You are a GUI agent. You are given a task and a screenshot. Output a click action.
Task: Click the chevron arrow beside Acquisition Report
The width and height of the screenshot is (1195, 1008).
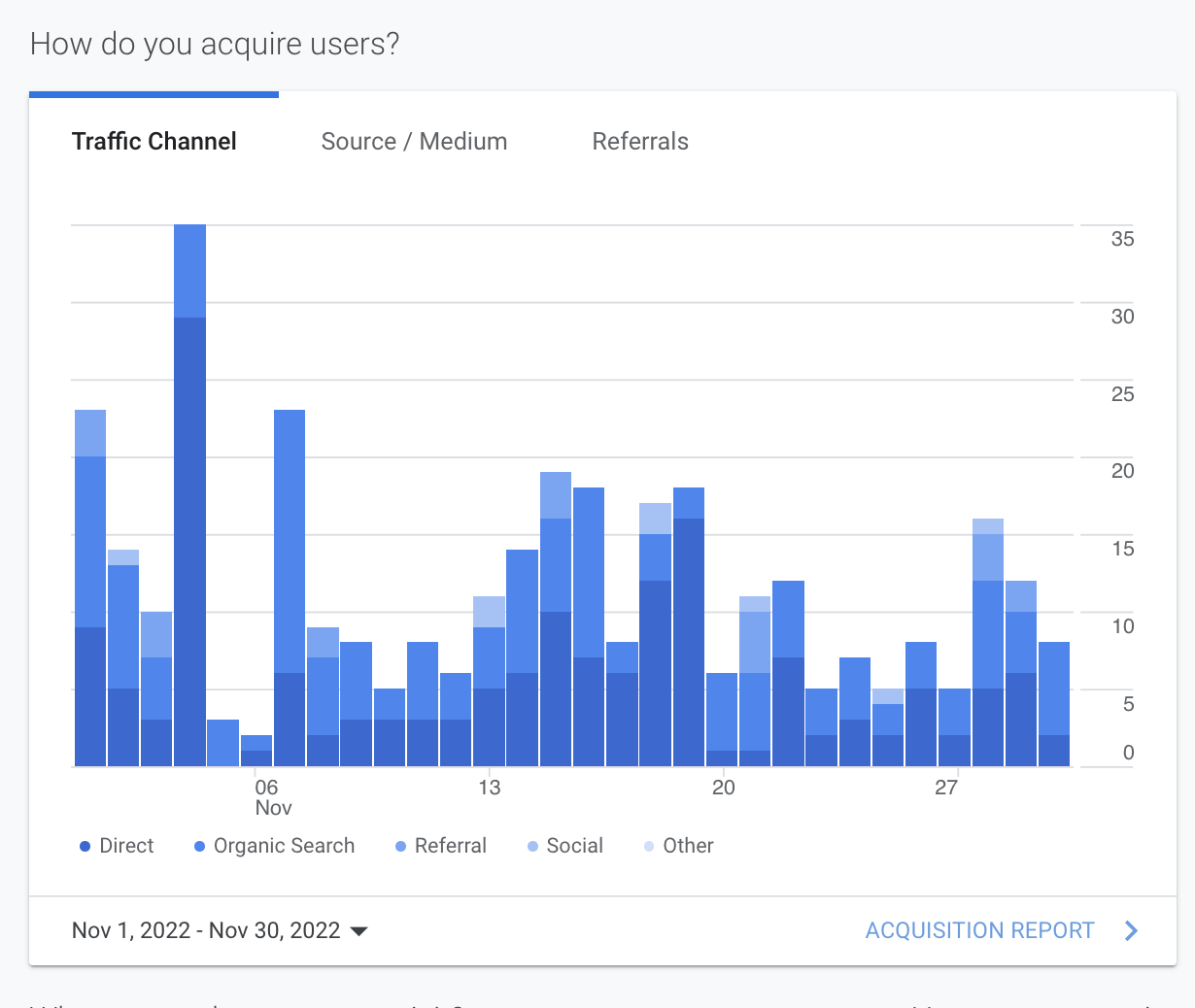1131,930
